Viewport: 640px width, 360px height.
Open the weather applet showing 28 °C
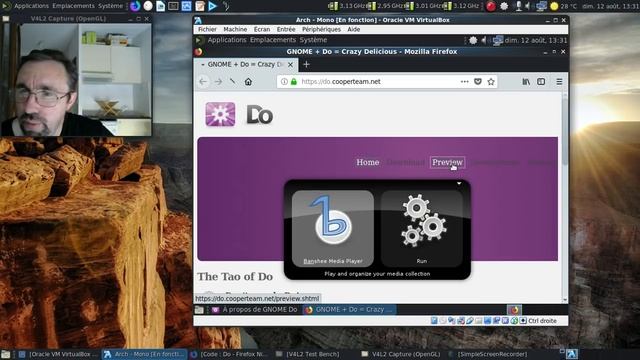(563, 6)
